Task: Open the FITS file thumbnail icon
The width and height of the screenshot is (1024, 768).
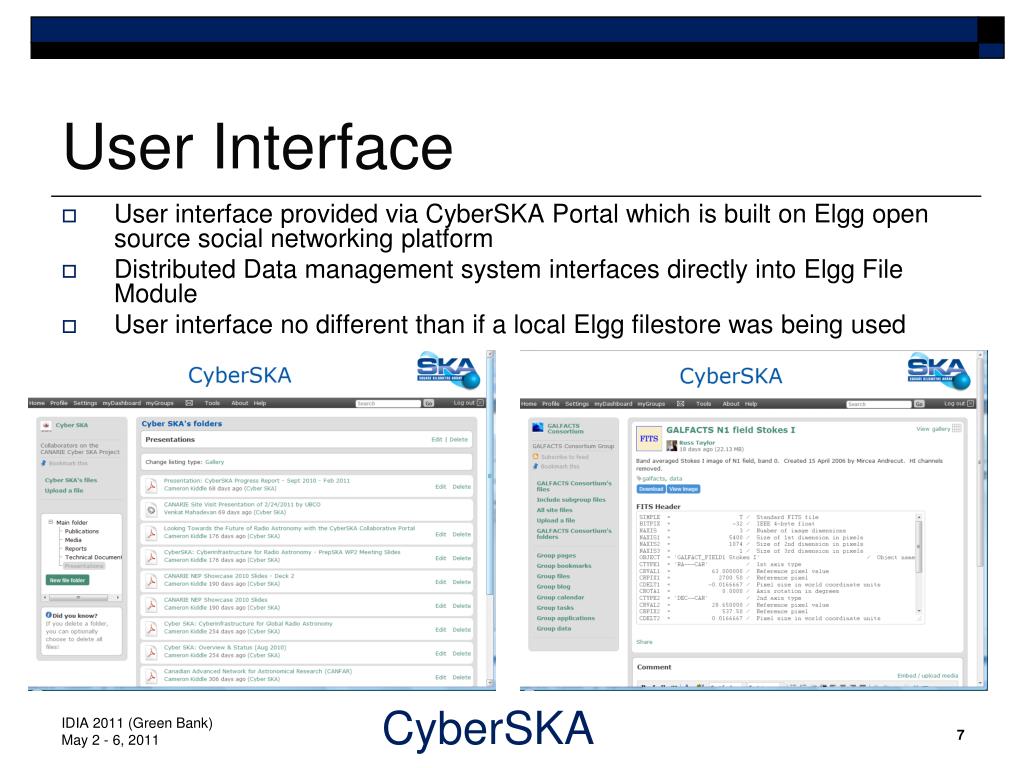Action: tap(648, 439)
